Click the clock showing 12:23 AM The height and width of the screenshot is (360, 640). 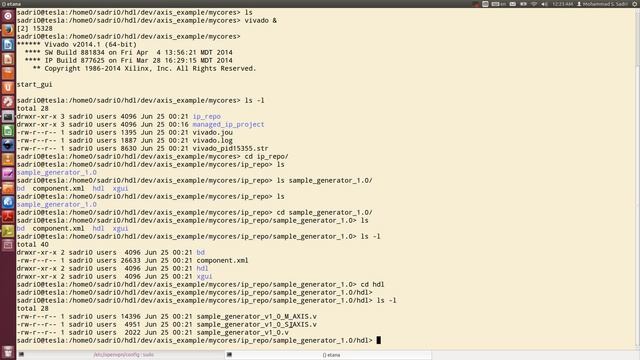(x=562, y=4)
